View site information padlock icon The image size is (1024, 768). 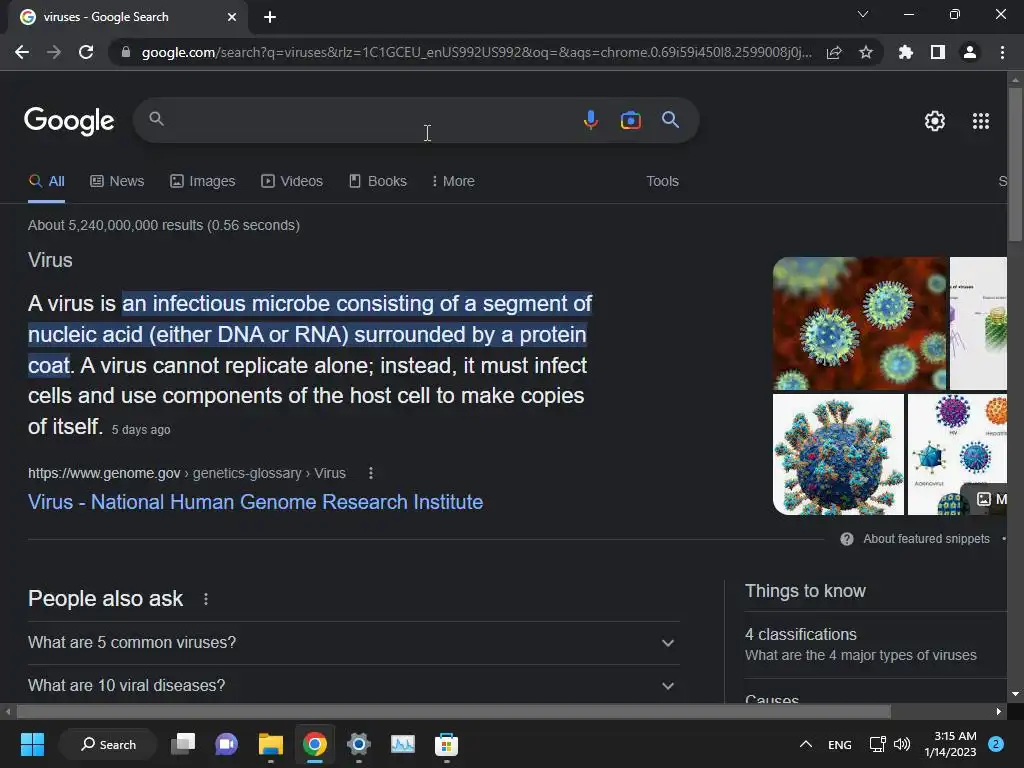[x=125, y=52]
